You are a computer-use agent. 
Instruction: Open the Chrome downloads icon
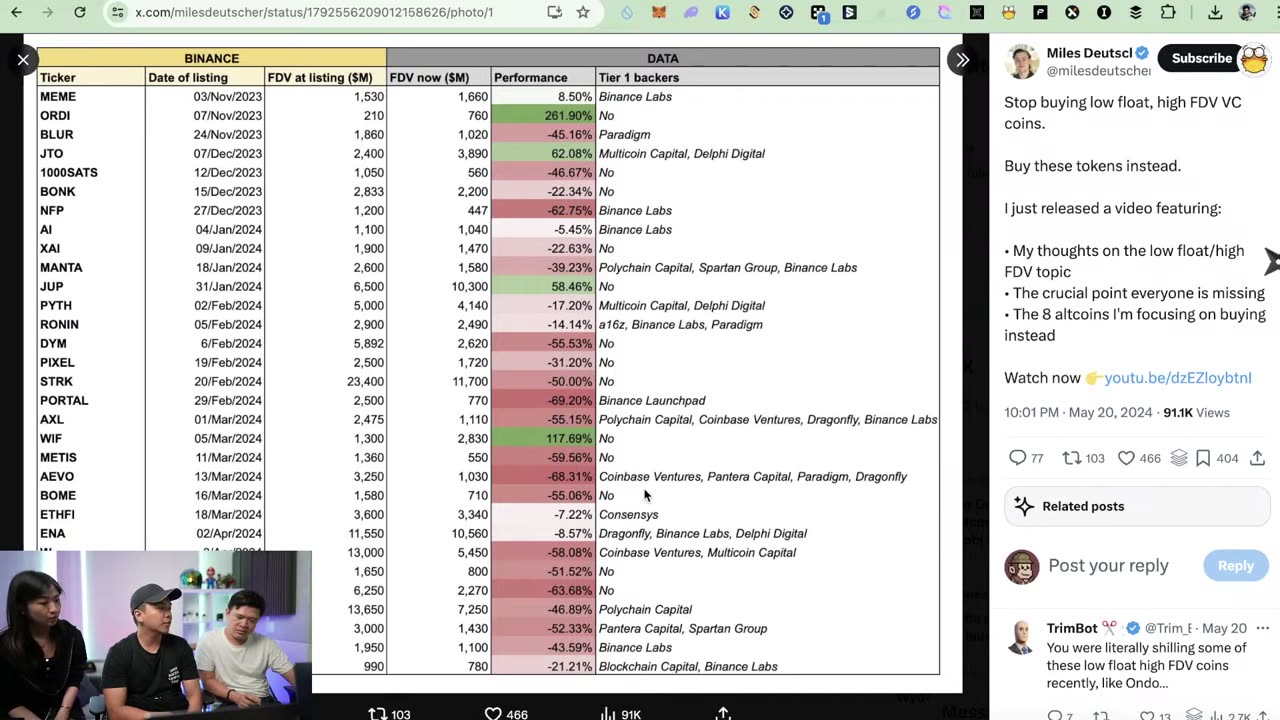(x=1215, y=13)
